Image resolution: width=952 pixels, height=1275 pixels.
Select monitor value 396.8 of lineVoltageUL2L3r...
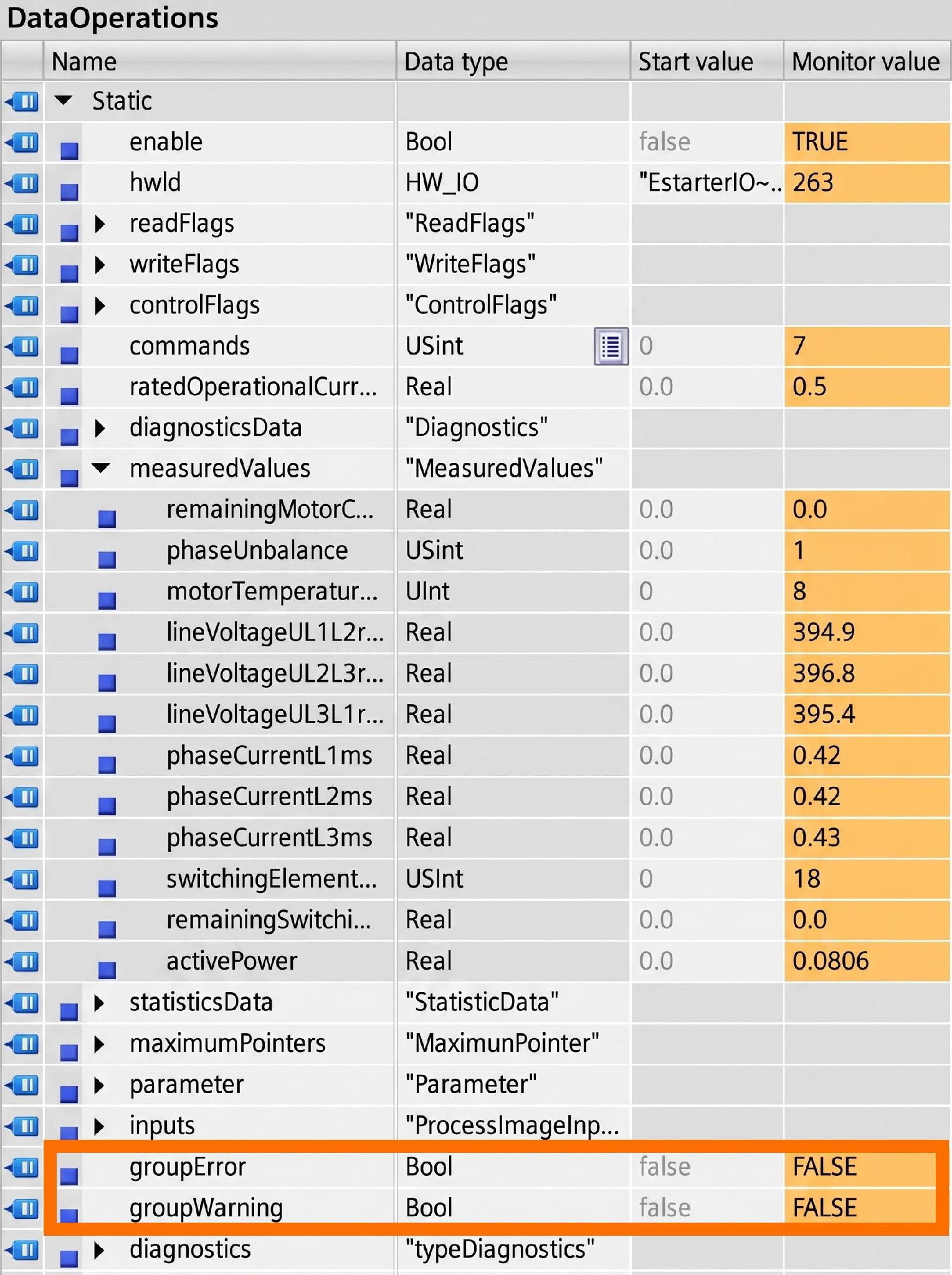coord(867,674)
